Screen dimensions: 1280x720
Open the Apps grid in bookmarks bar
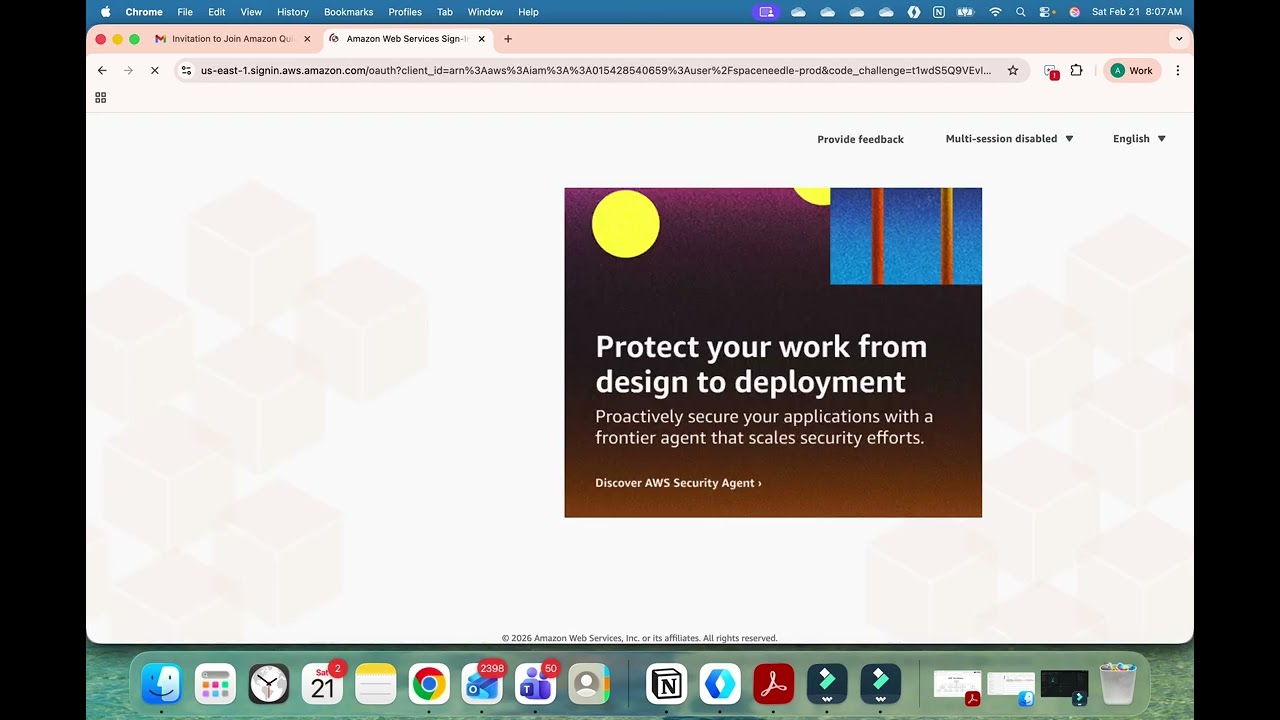pyautogui.click(x=100, y=97)
